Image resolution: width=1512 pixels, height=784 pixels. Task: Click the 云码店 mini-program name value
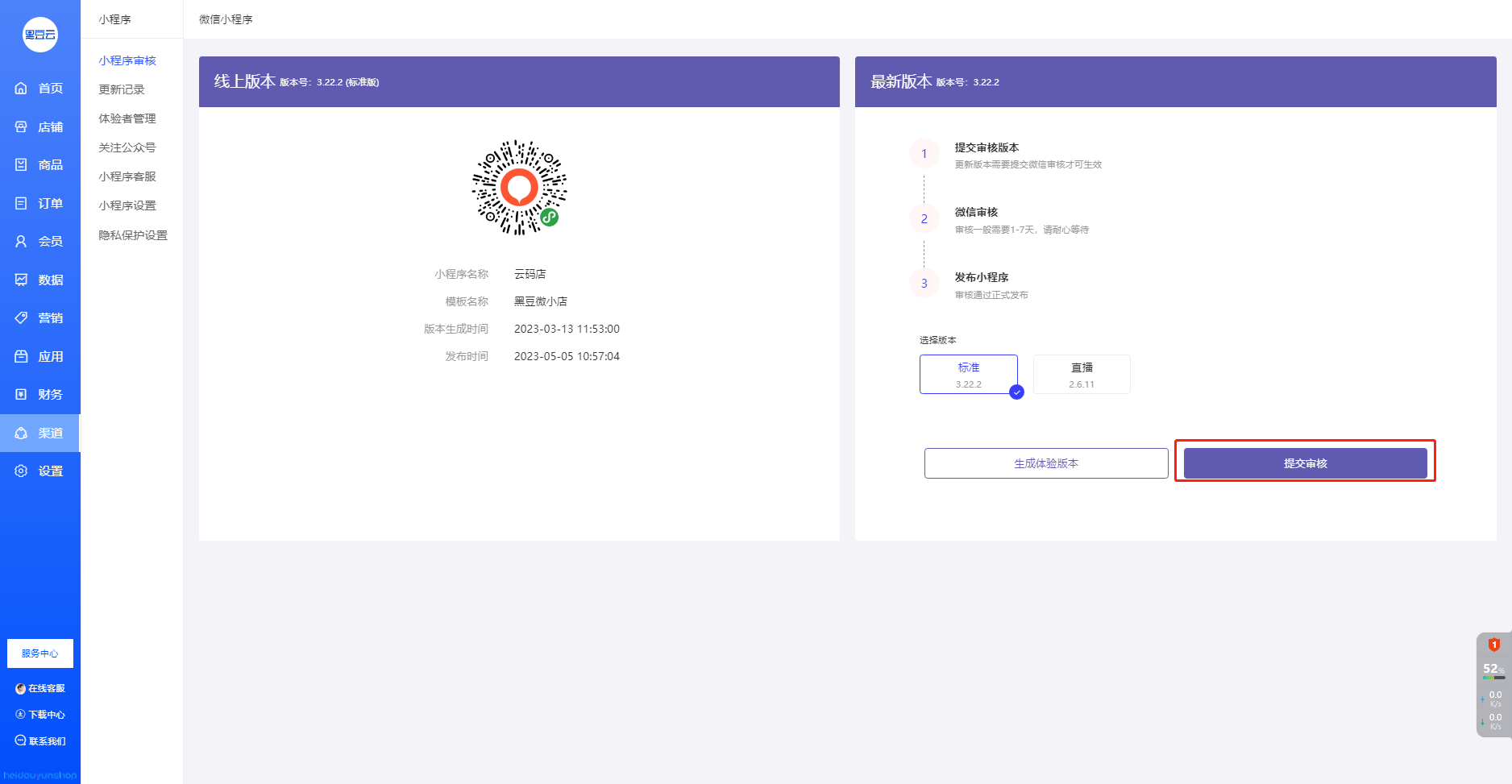coord(530,275)
